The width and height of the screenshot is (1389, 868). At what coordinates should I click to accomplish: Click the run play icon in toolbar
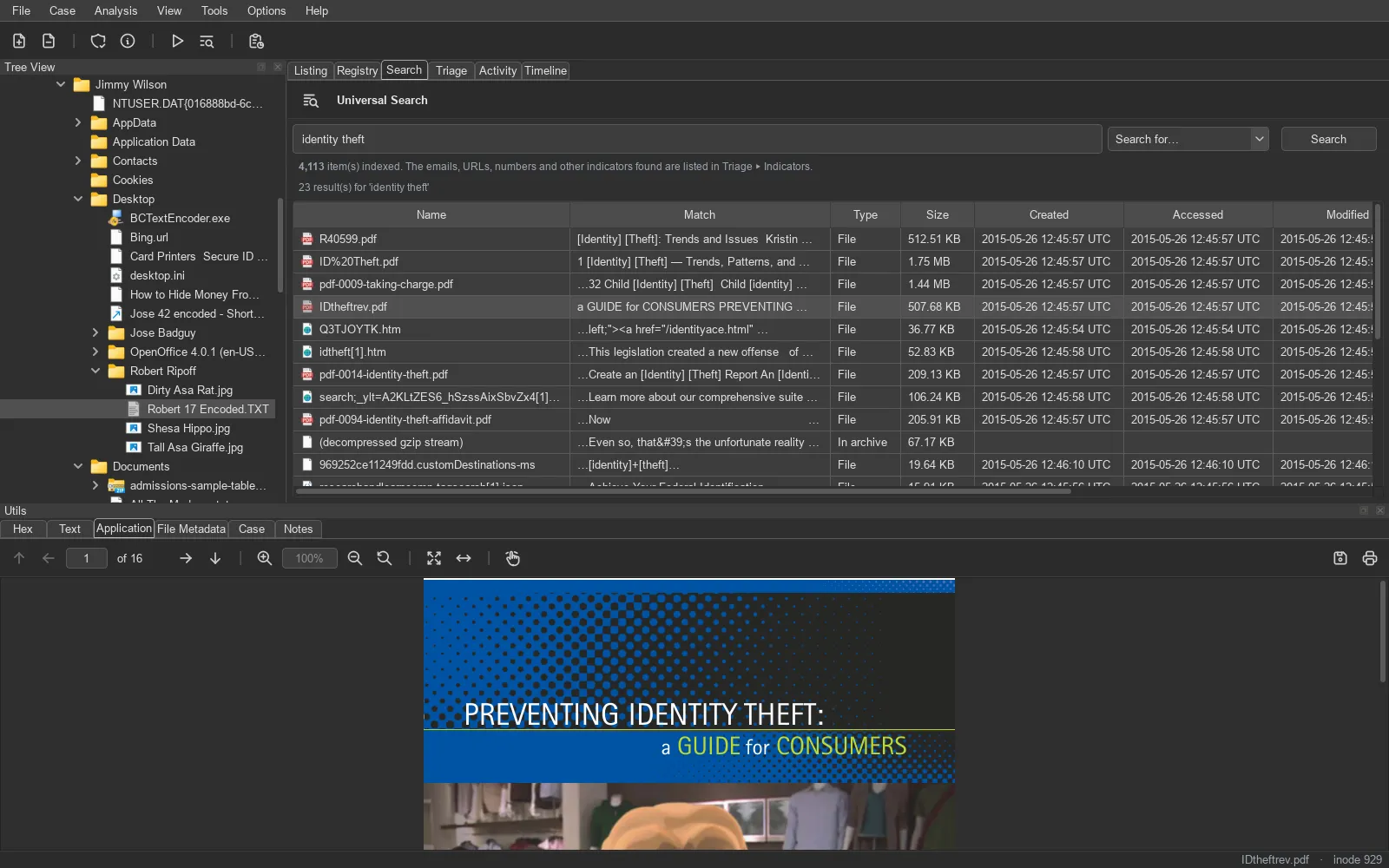(x=177, y=41)
